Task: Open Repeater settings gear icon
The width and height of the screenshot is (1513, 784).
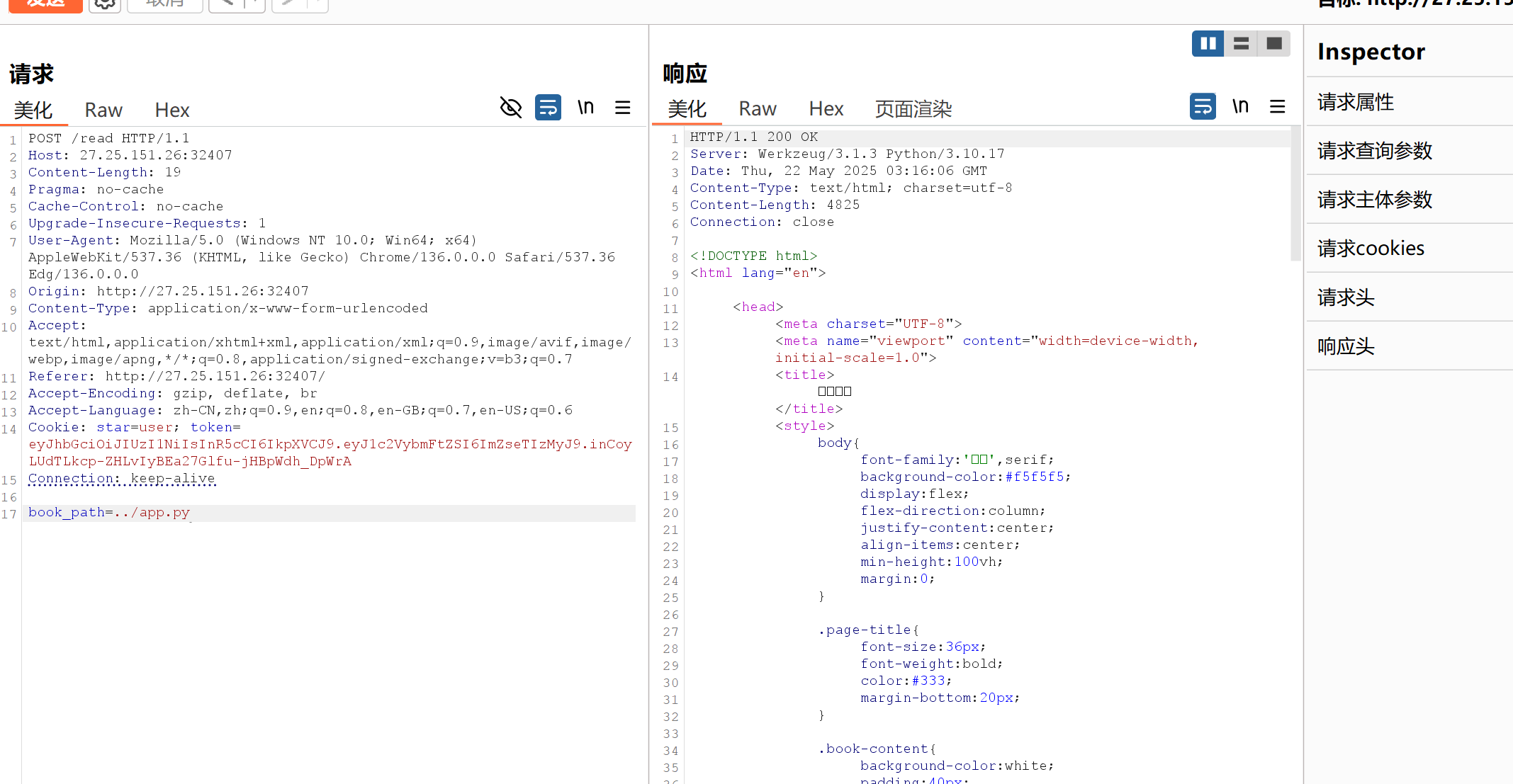Action: 105,4
